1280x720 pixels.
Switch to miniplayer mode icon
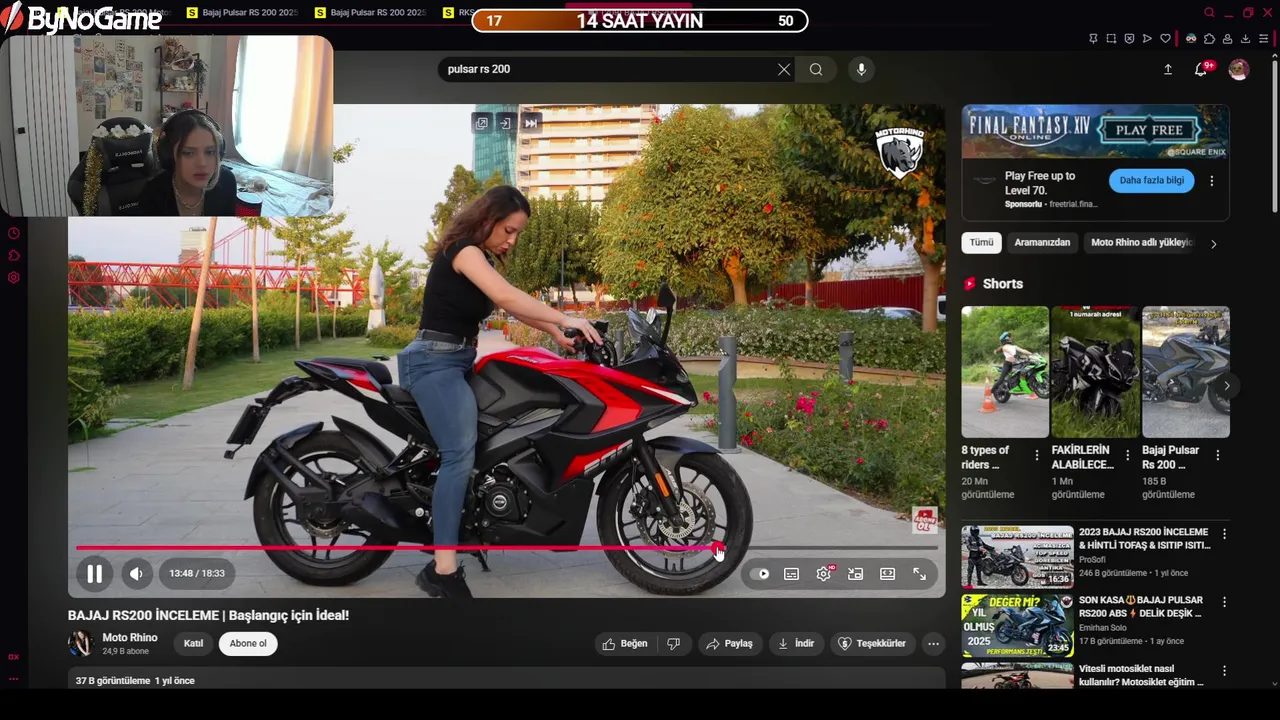[855, 574]
